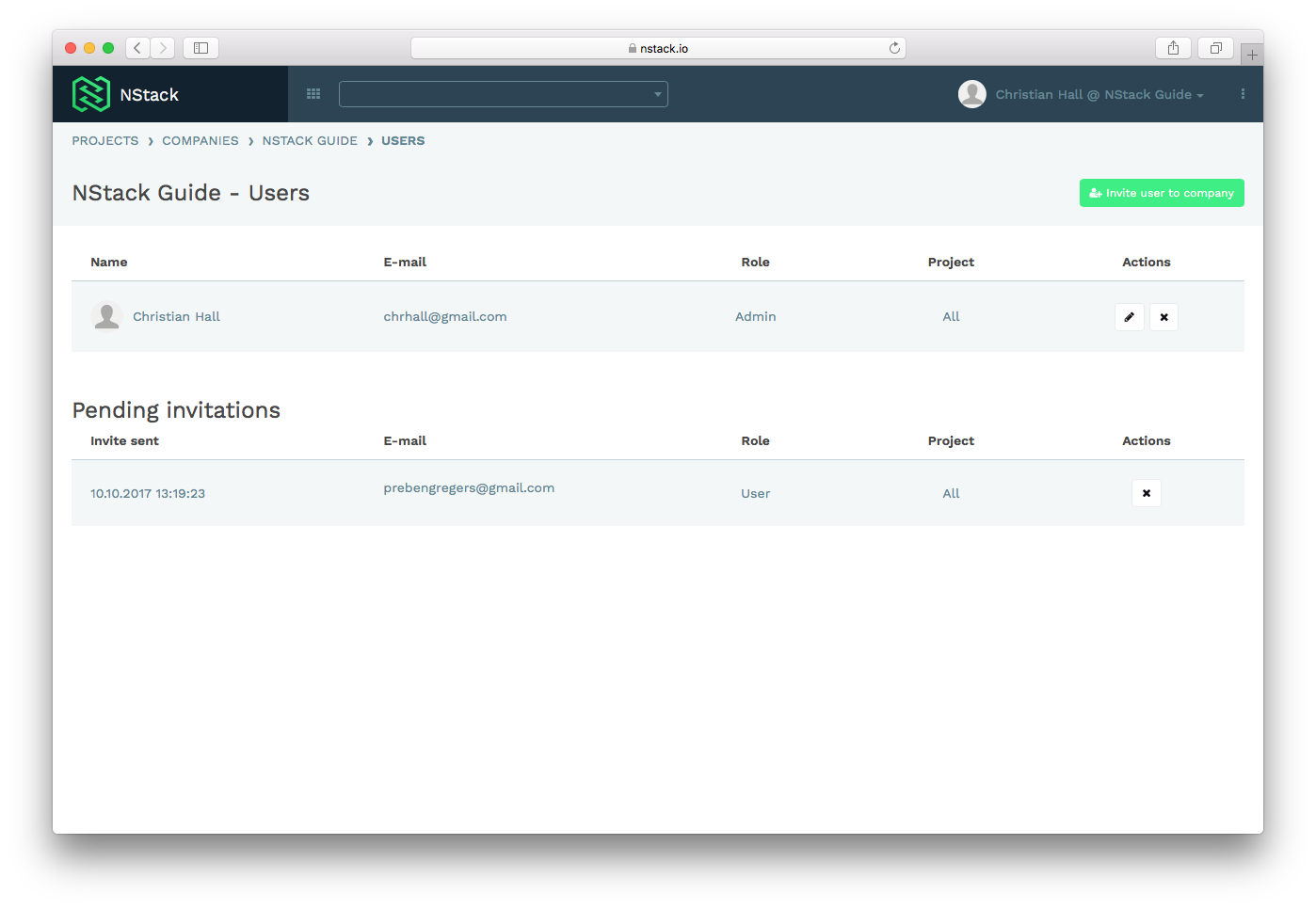
Task: Click the NStack brand name text
Action: point(150,95)
